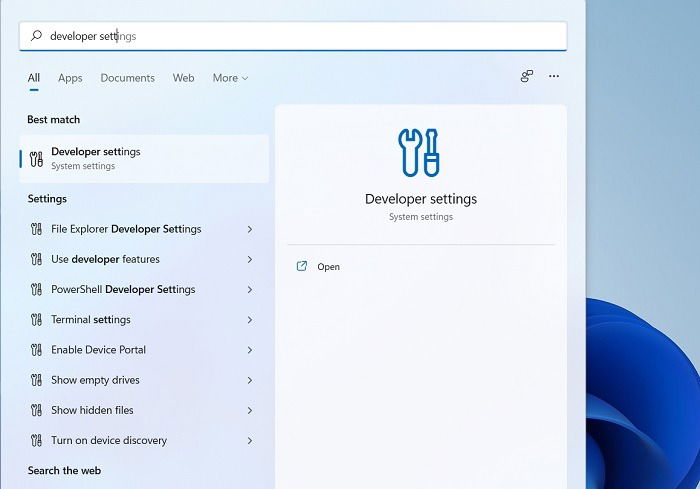Open the Developer settings best match result
This screenshot has width=700, height=489.
click(144, 159)
